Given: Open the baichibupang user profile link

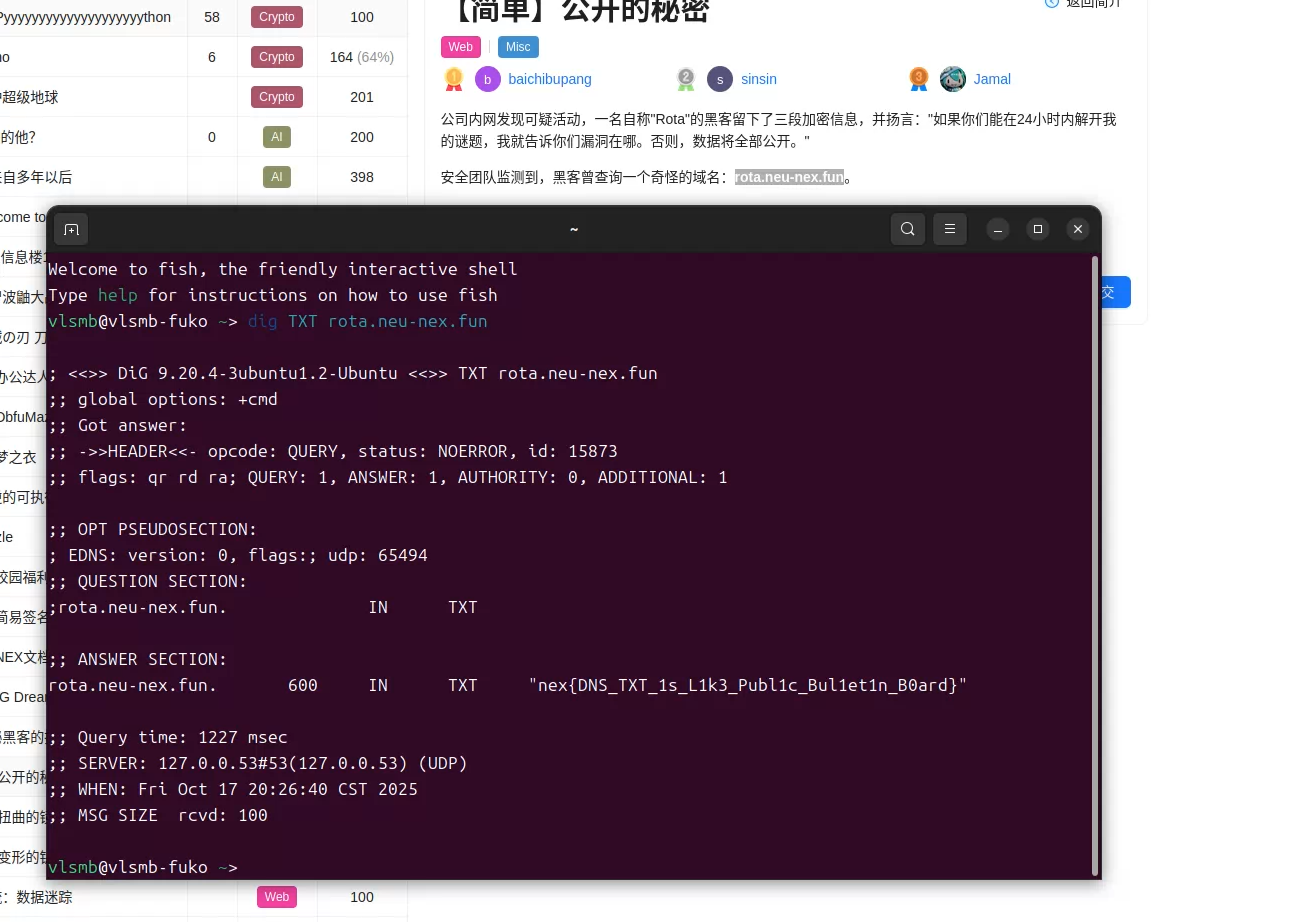Looking at the screenshot, I should pos(549,79).
